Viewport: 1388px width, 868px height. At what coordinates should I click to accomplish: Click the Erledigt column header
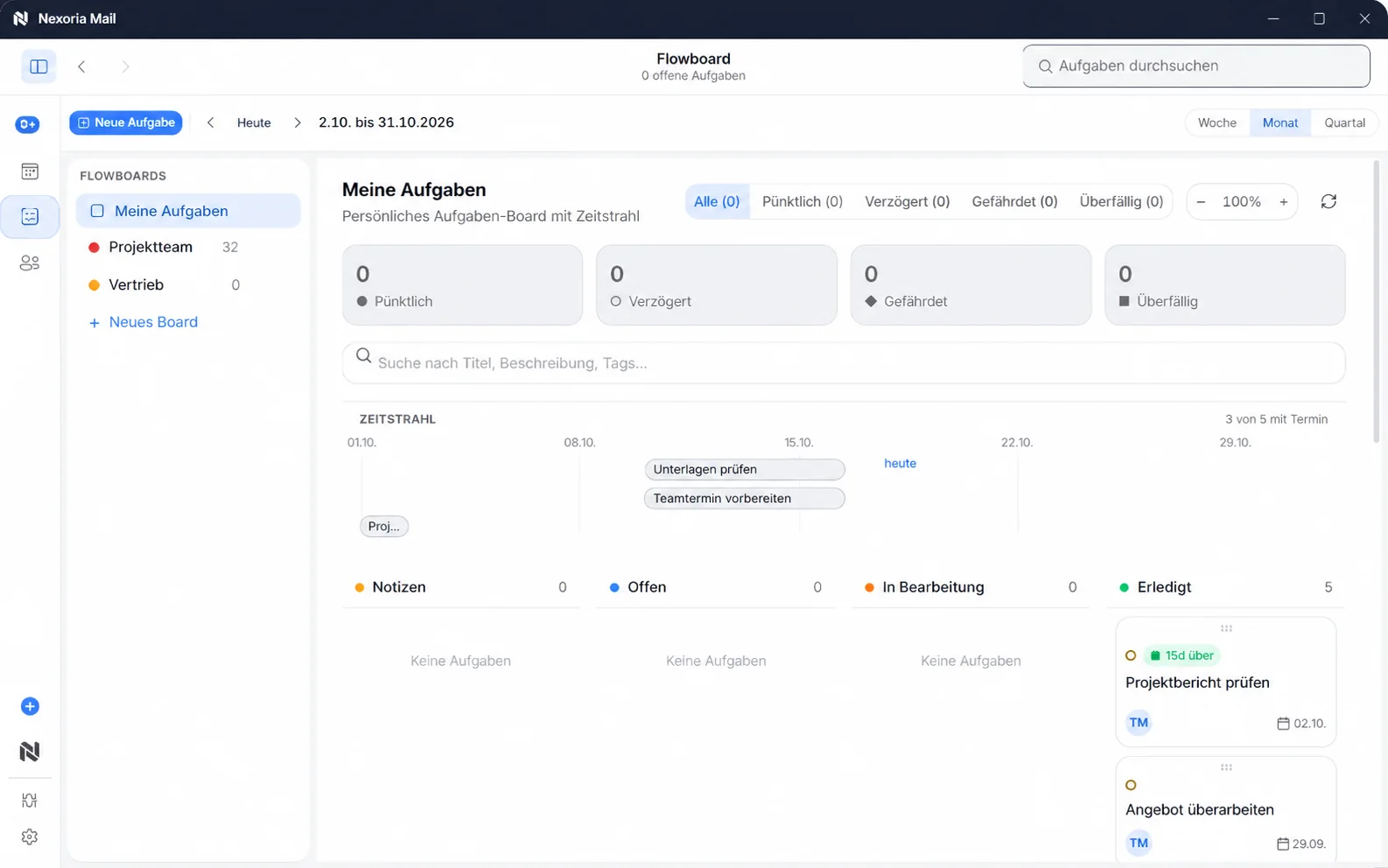point(1226,587)
